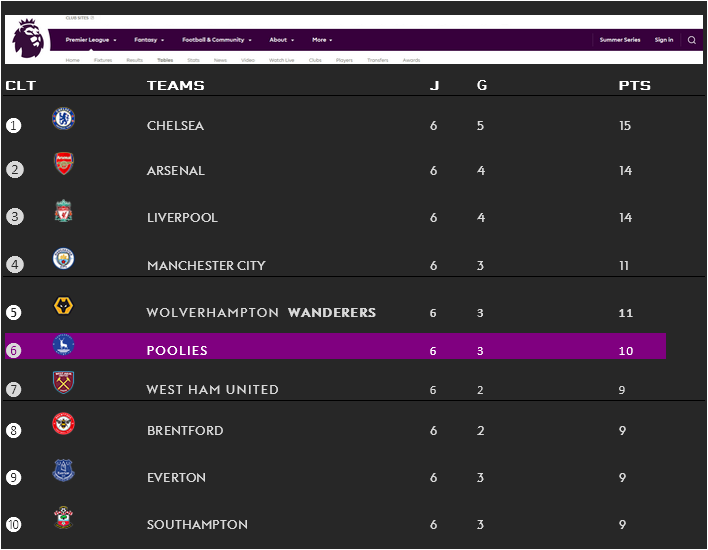Expand the More dropdown menu
This screenshot has width=708, height=550.
pyautogui.click(x=322, y=40)
